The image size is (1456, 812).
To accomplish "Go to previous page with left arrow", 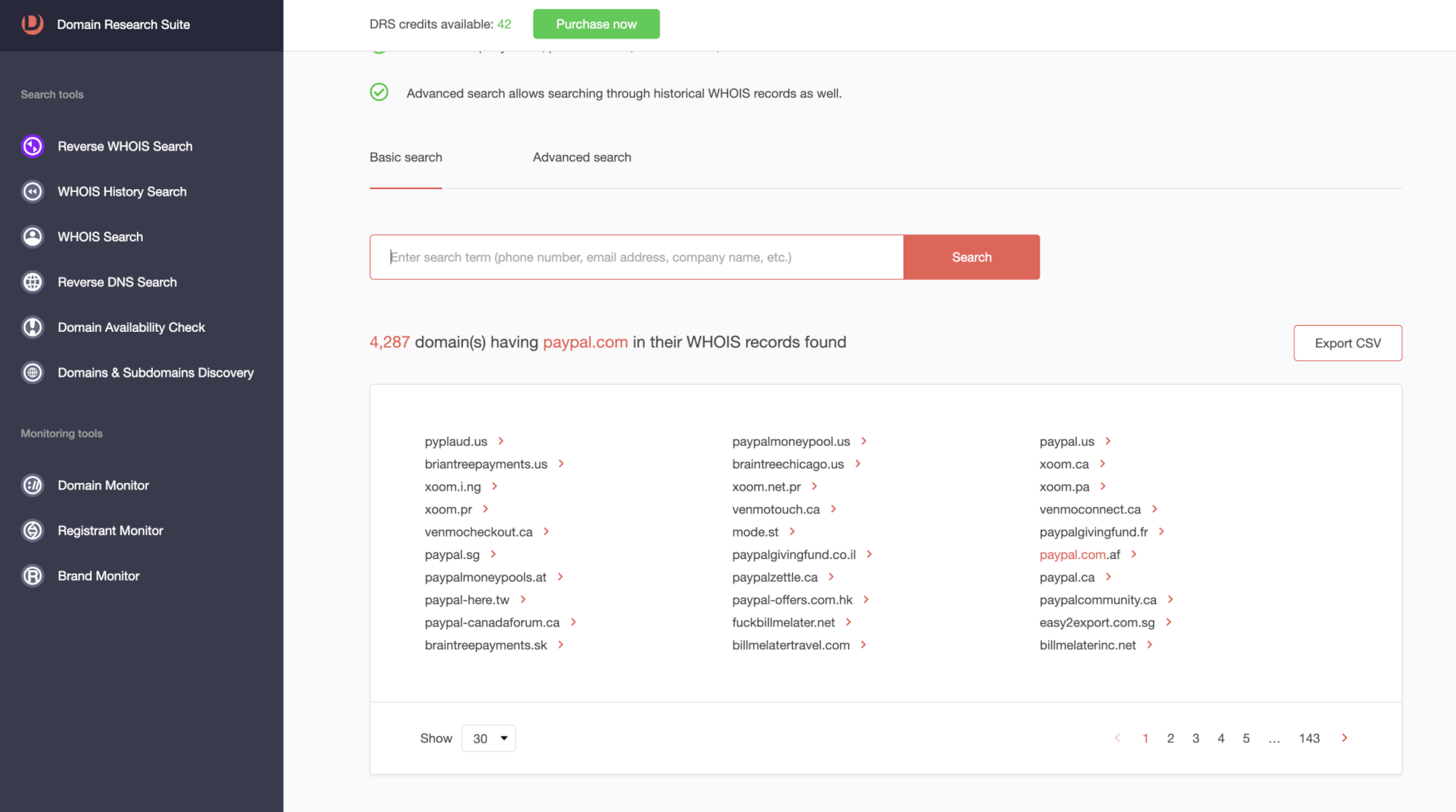I will 1117,738.
